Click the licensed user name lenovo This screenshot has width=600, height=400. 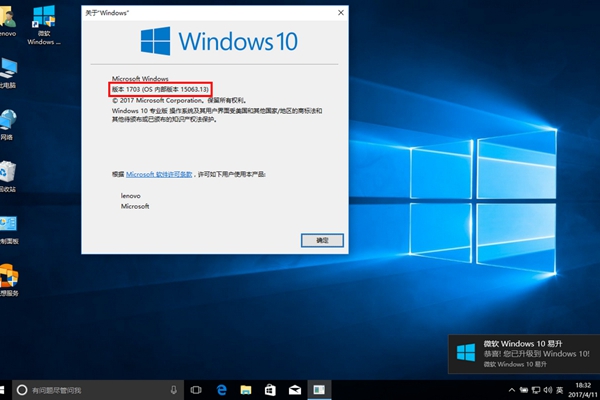click(x=130, y=196)
